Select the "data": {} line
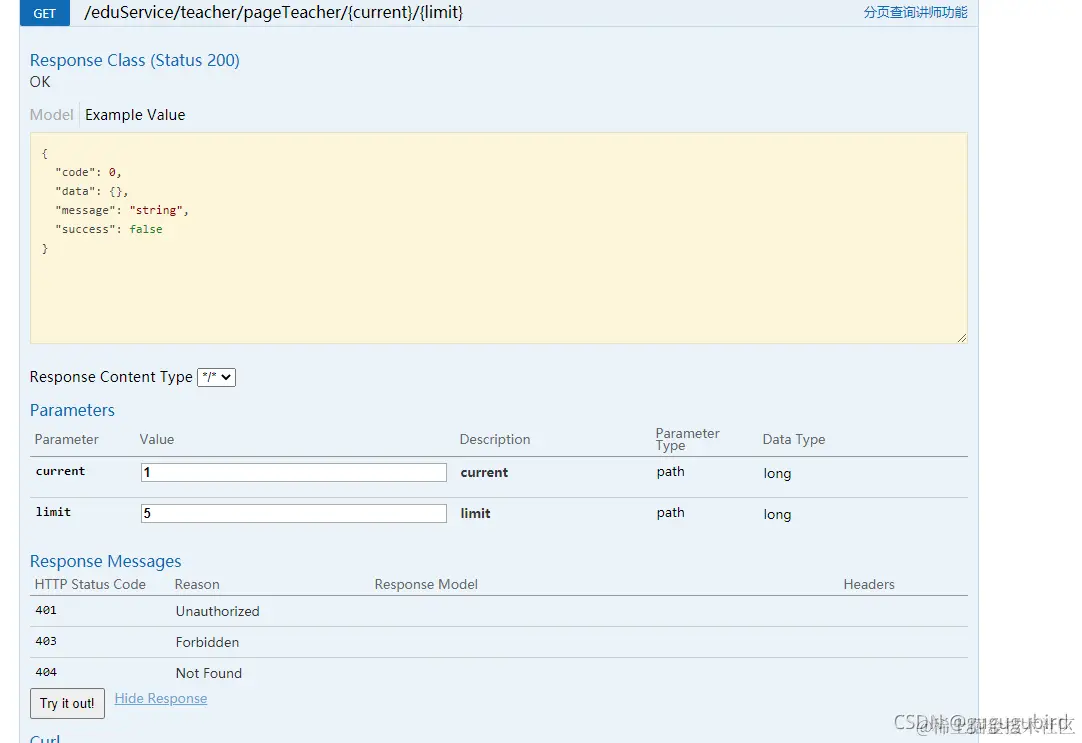Viewport: 1082px width, 743px height. [92, 191]
